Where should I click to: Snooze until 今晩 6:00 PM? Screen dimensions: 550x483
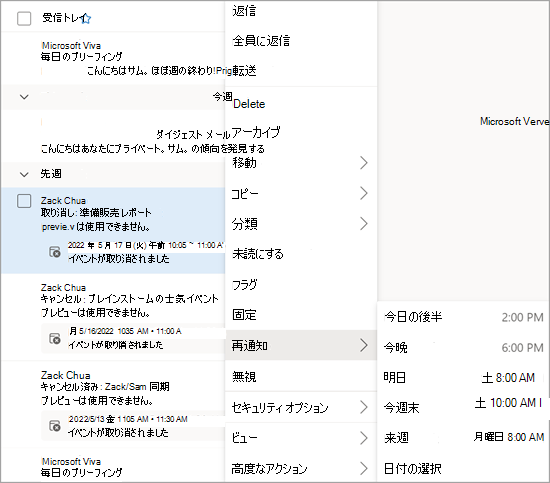click(463, 348)
